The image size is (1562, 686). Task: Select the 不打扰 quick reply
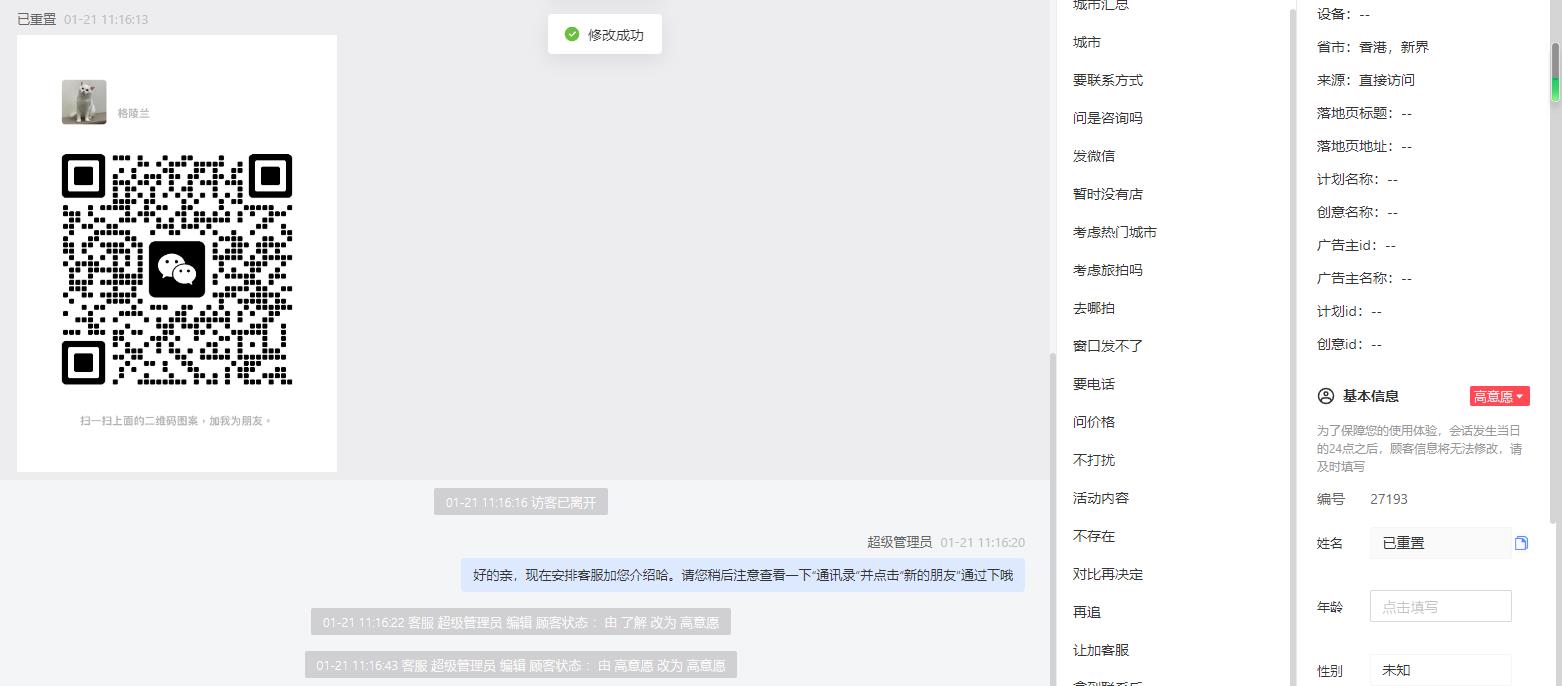click(1094, 460)
